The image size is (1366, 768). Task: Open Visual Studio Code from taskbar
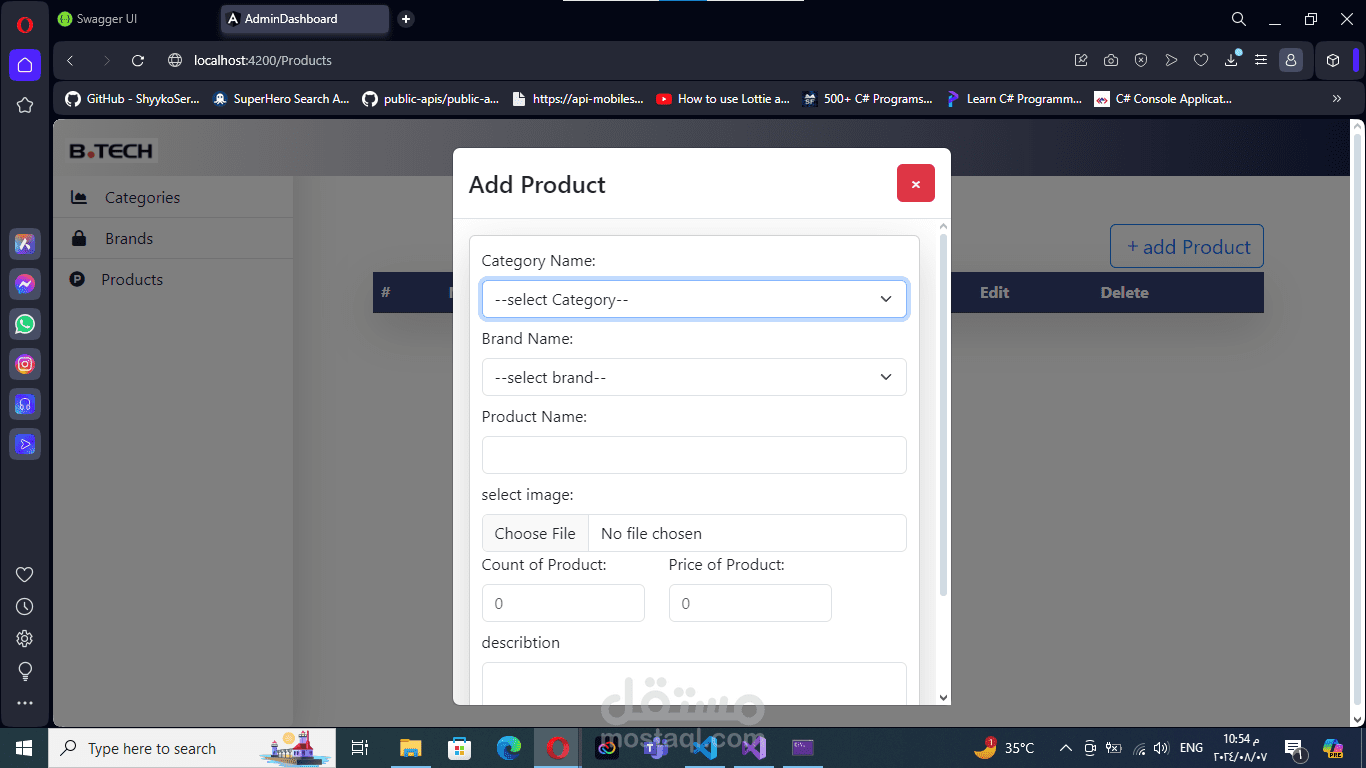705,748
